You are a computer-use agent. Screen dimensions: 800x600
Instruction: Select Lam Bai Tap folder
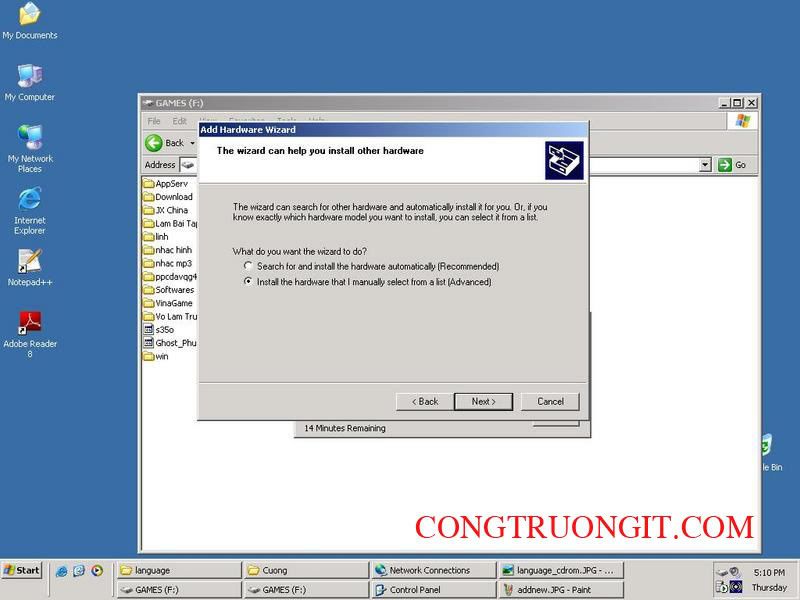coord(170,223)
